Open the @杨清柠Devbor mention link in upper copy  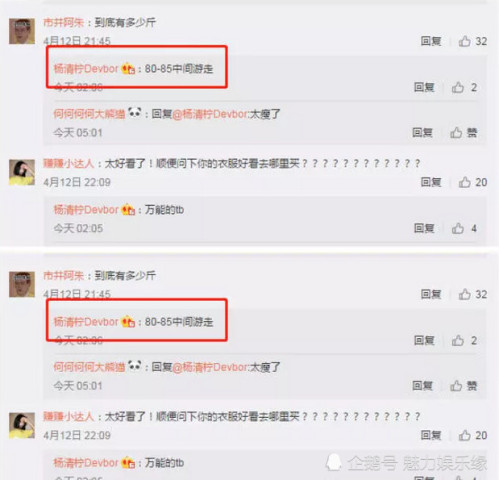(x=210, y=114)
